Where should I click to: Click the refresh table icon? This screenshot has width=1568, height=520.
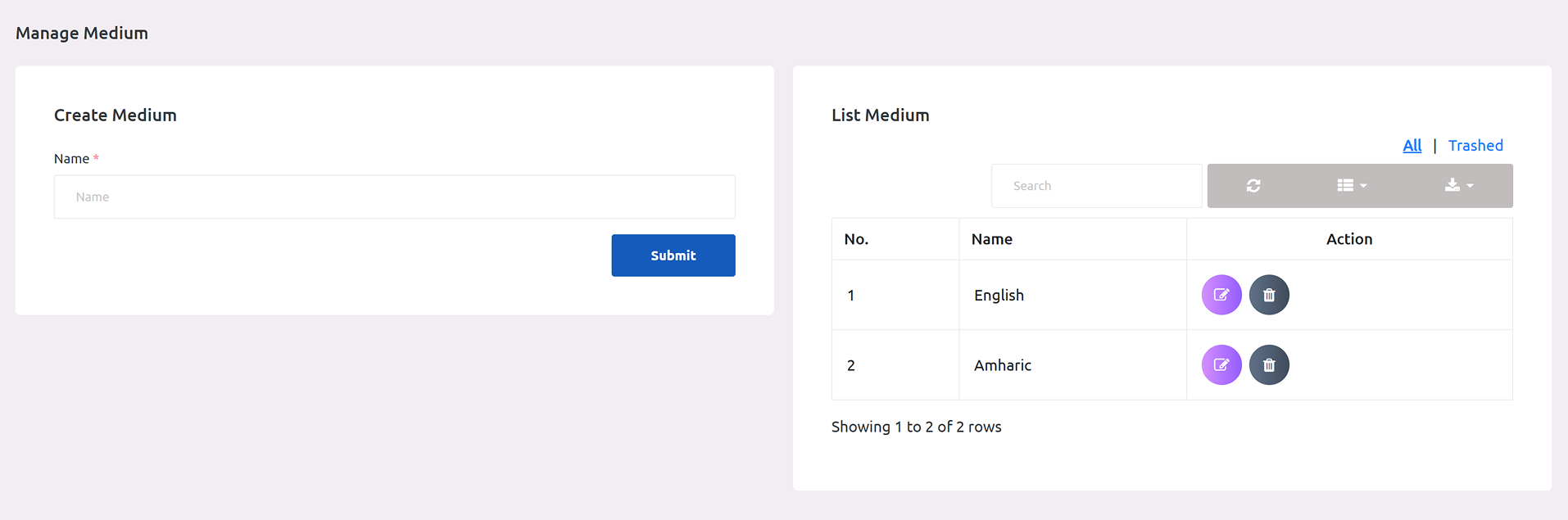[1253, 186]
